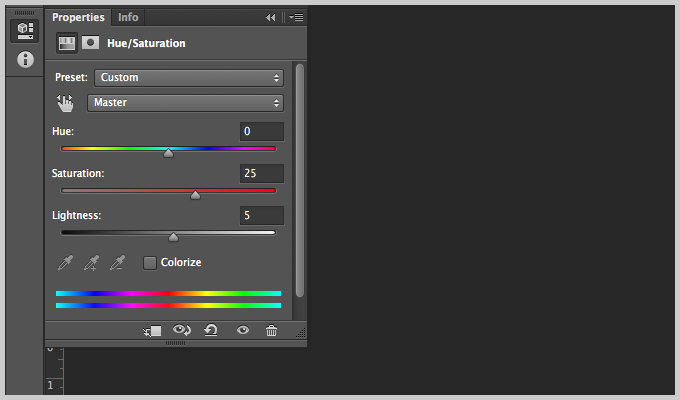Pick the Subtract from Sample eyedropper
The height and width of the screenshot is (400, 680).
point(118,262)
